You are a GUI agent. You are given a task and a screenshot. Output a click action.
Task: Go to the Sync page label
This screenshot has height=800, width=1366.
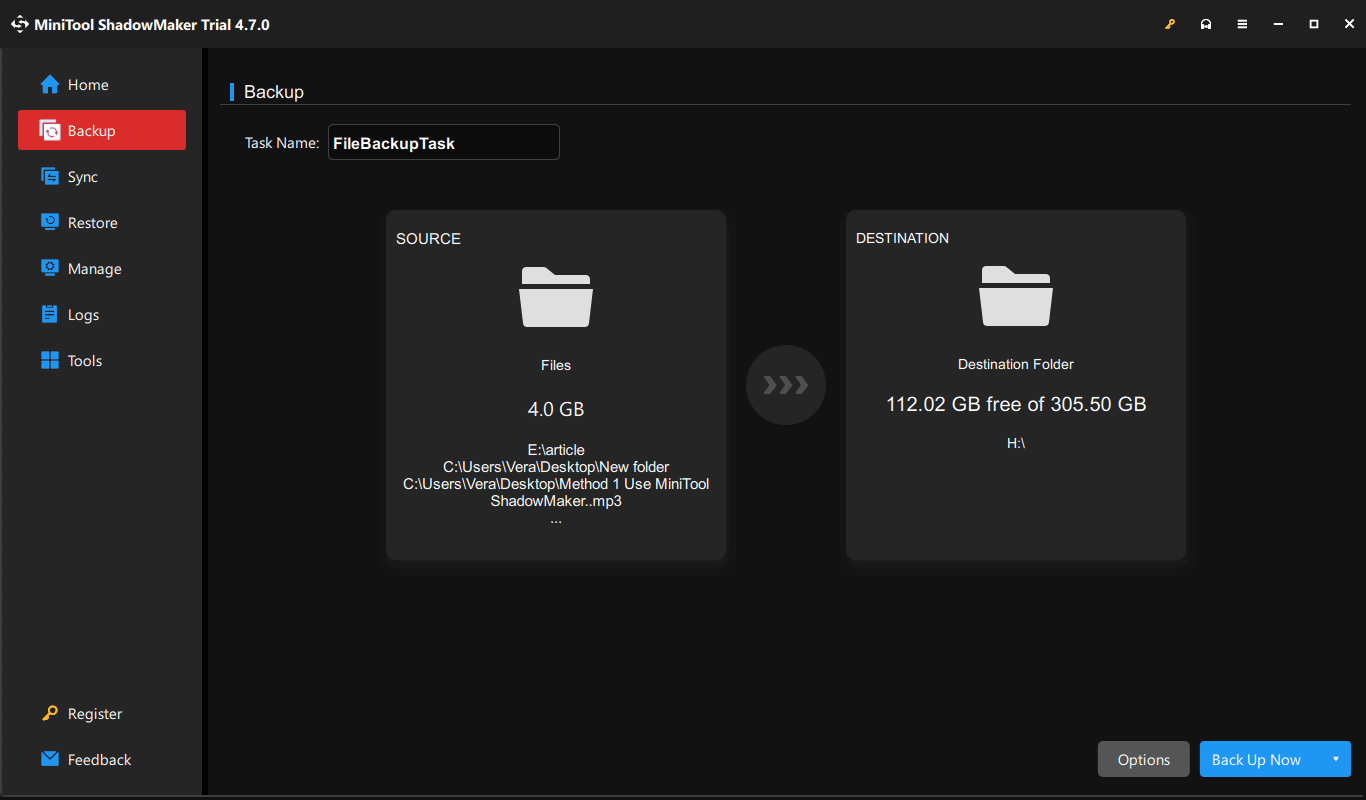pyautogui.click(x=83, y=177)
